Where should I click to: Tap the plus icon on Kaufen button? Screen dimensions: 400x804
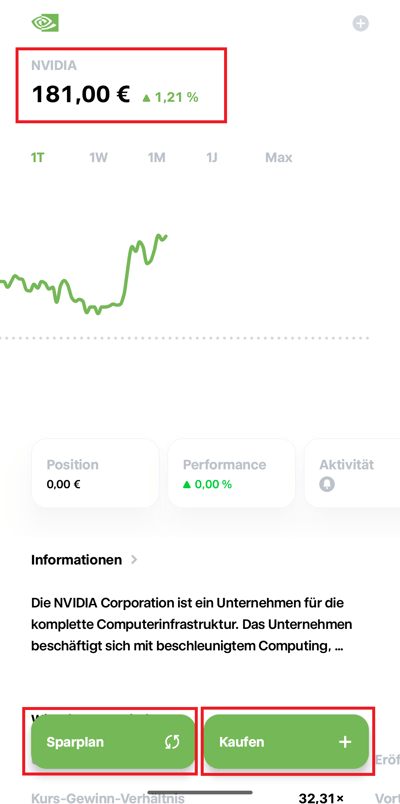345,741
